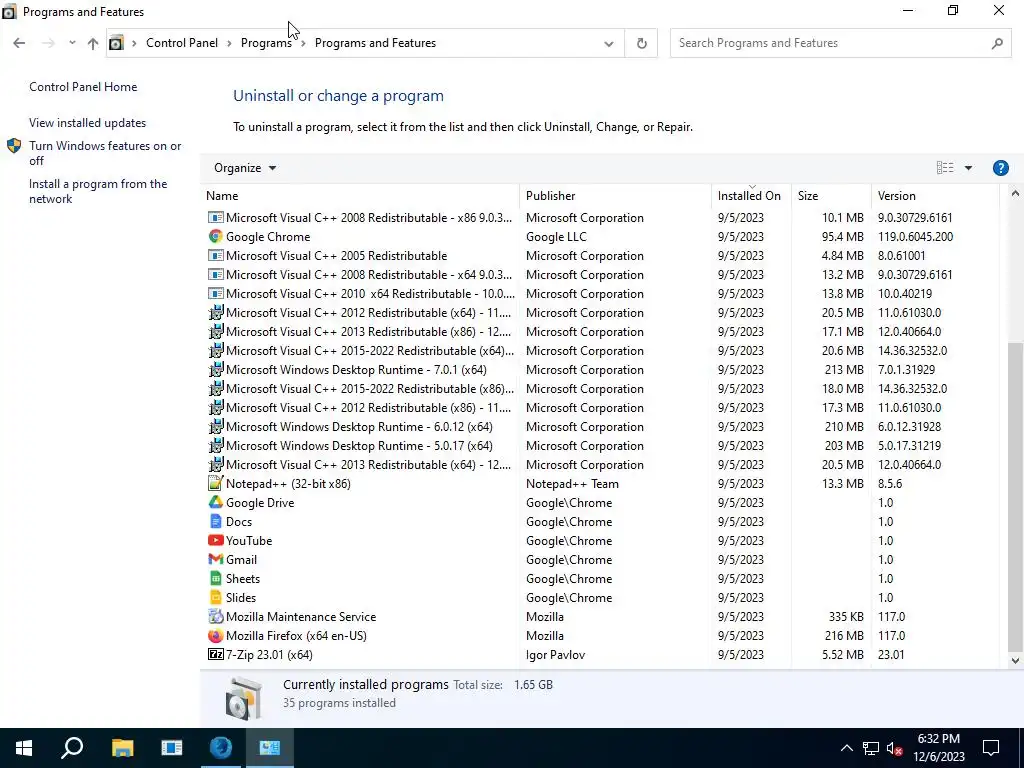This screenshot has height=768, width=1024.
Task: Click Programs and Features breadcrumb
Action: tap(375, 43)
